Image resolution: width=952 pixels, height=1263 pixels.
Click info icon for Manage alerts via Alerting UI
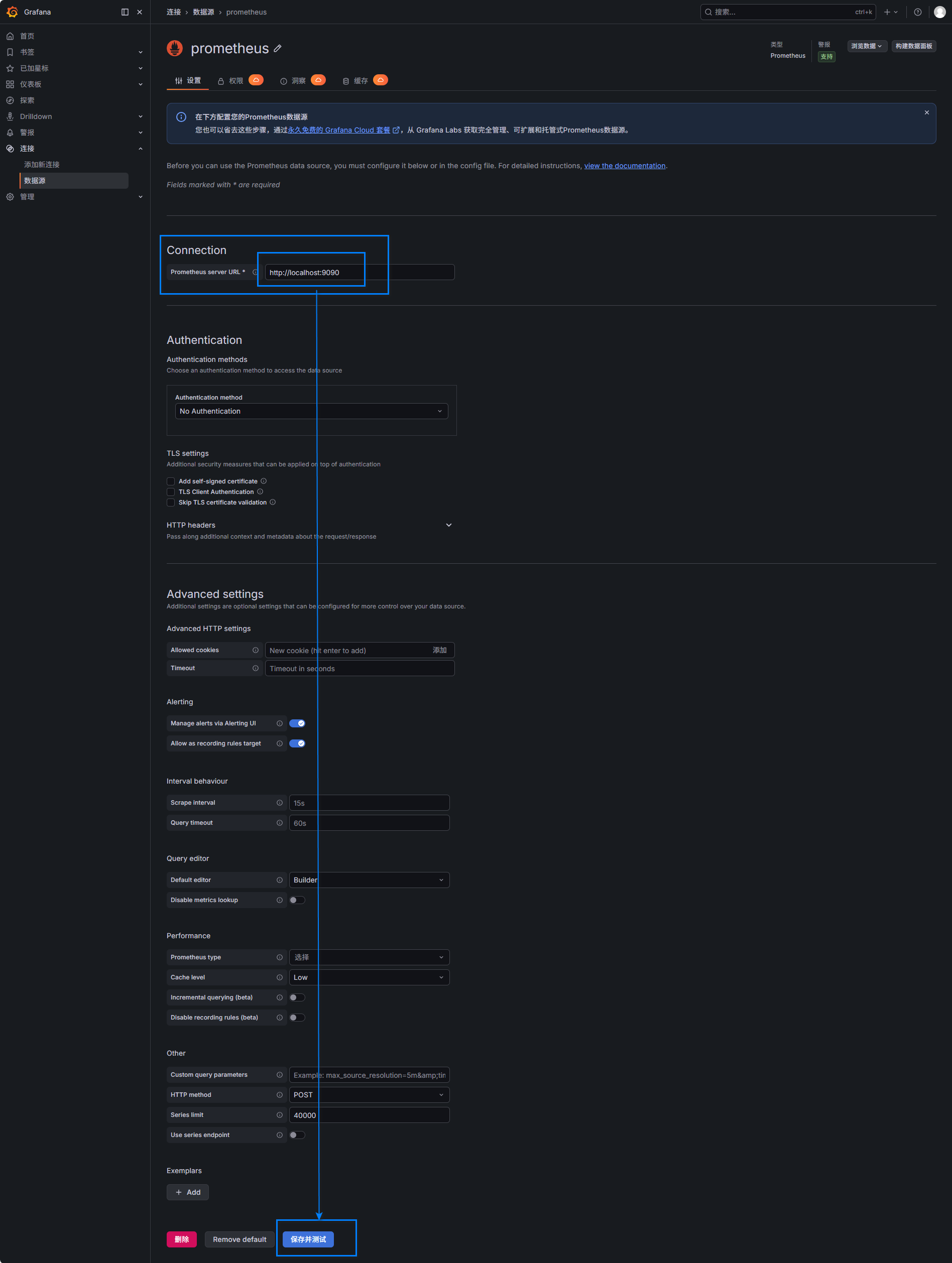279,723
